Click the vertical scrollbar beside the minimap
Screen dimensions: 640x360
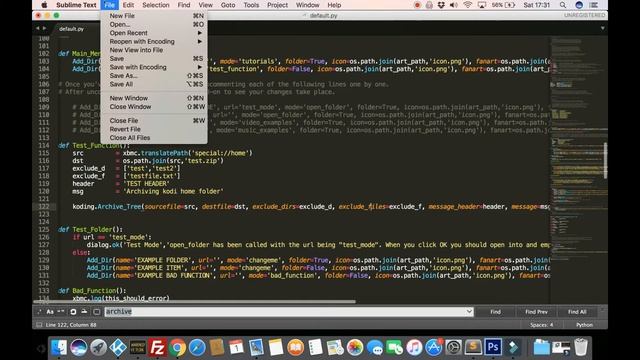coord(605,160)
